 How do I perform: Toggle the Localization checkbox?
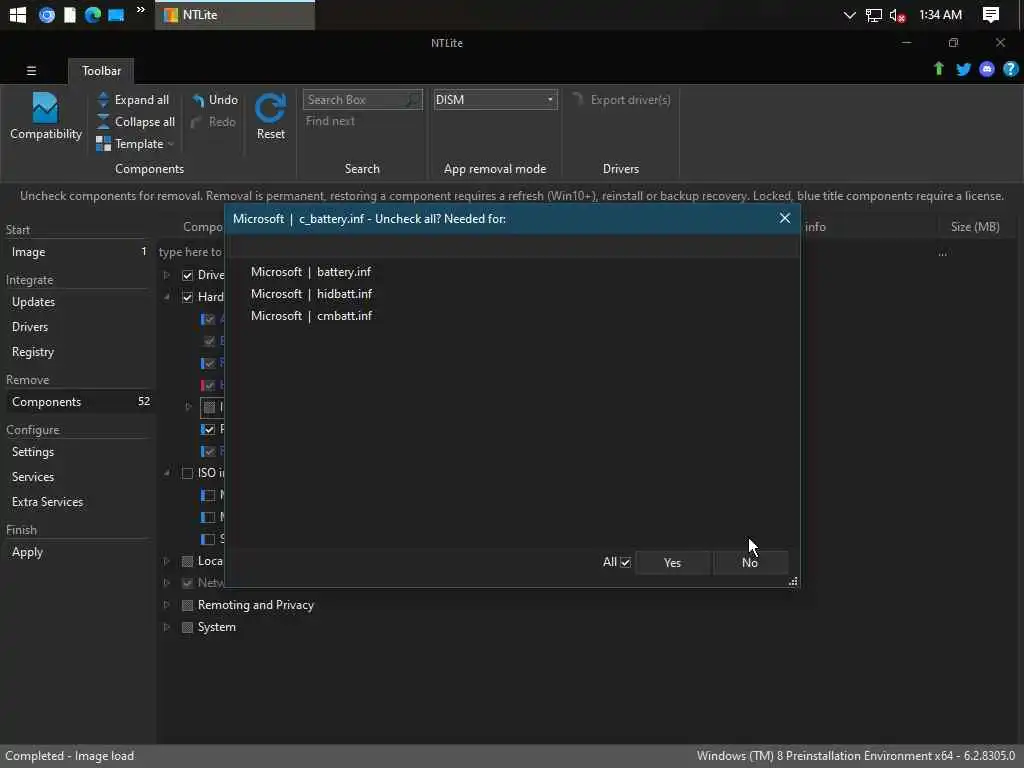pyautogui.click(x=187, y=561)
